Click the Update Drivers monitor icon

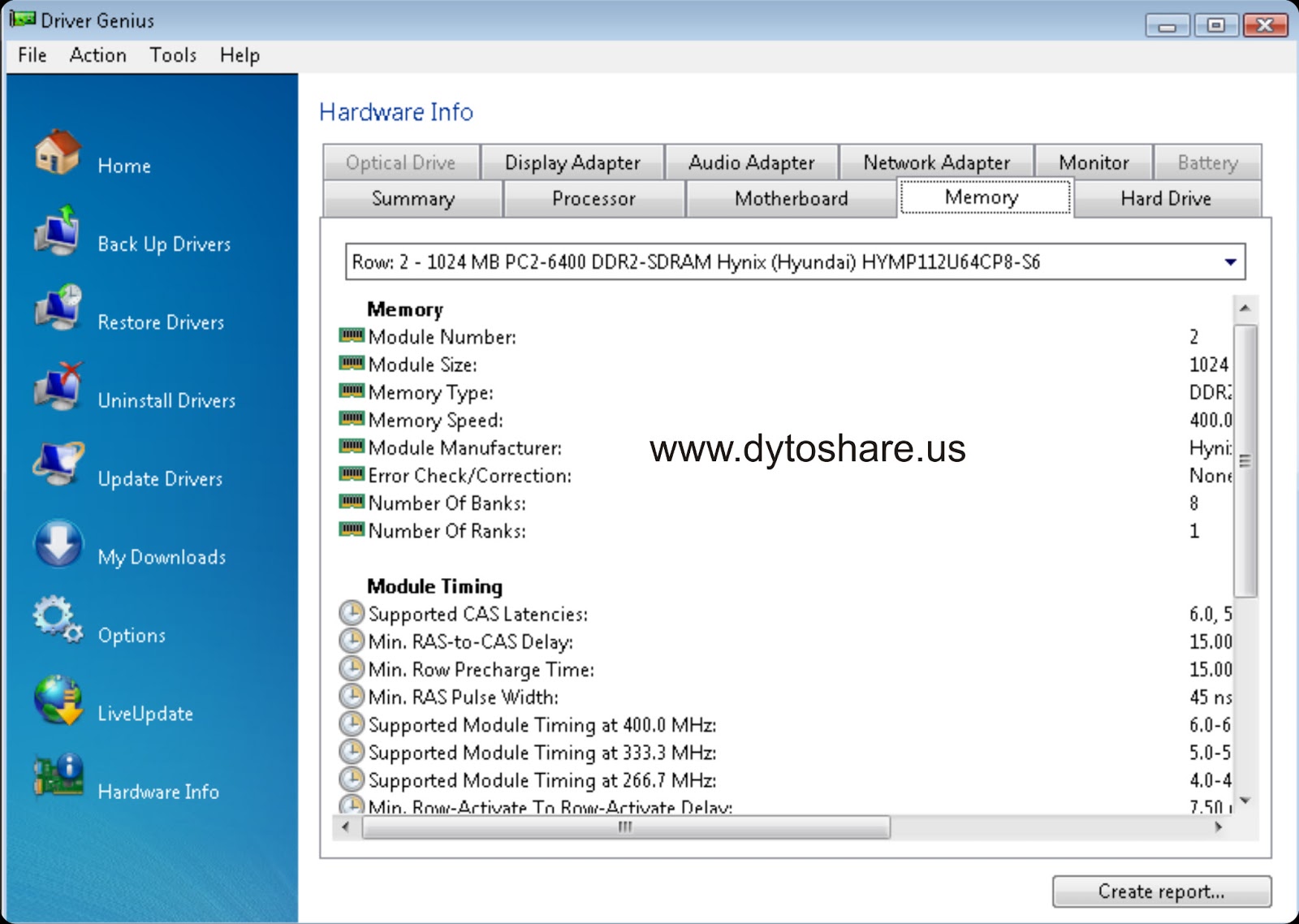click(x=58, y=464)
